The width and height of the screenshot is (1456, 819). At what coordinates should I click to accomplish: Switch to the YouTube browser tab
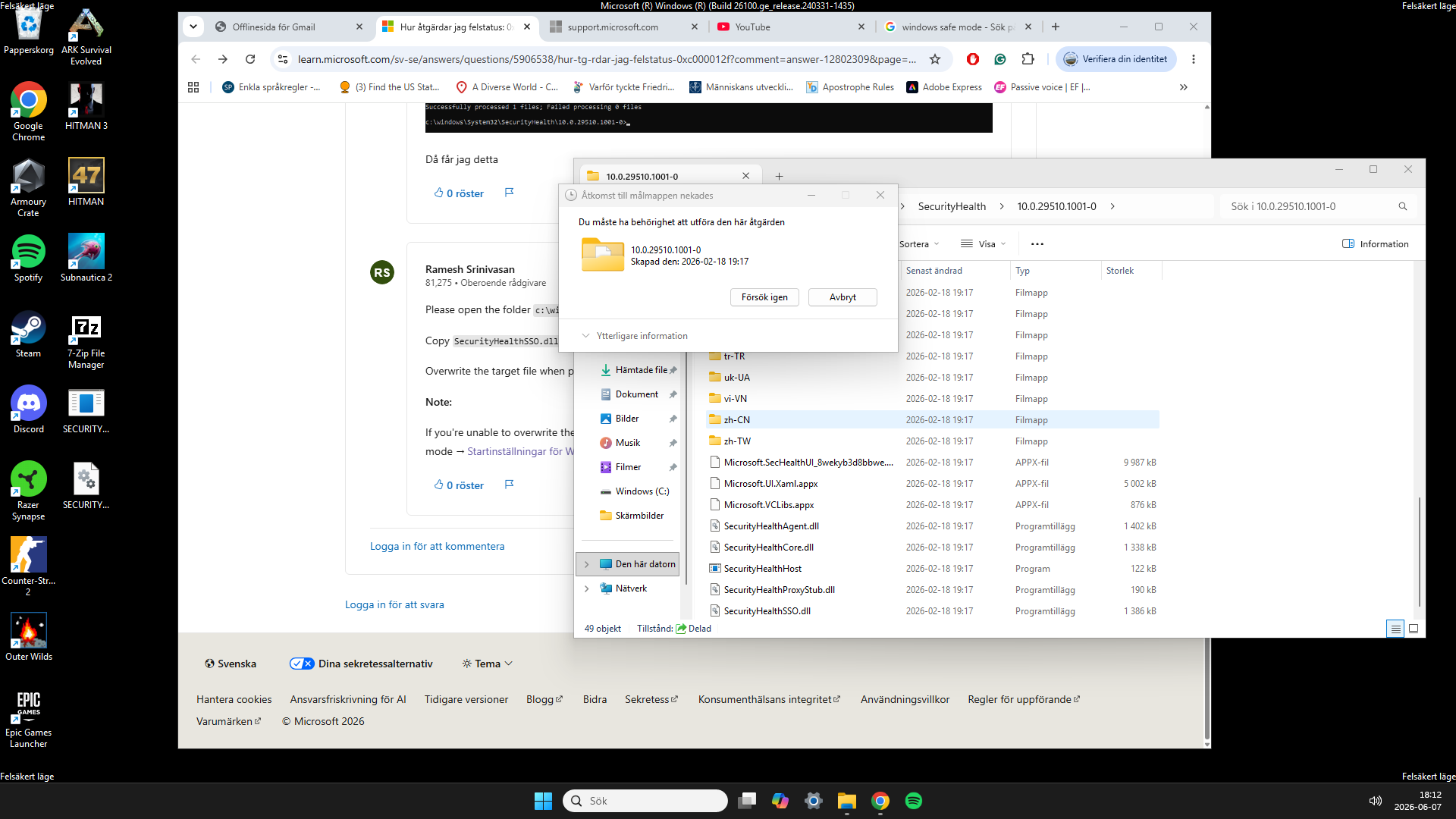coord(792,27)
